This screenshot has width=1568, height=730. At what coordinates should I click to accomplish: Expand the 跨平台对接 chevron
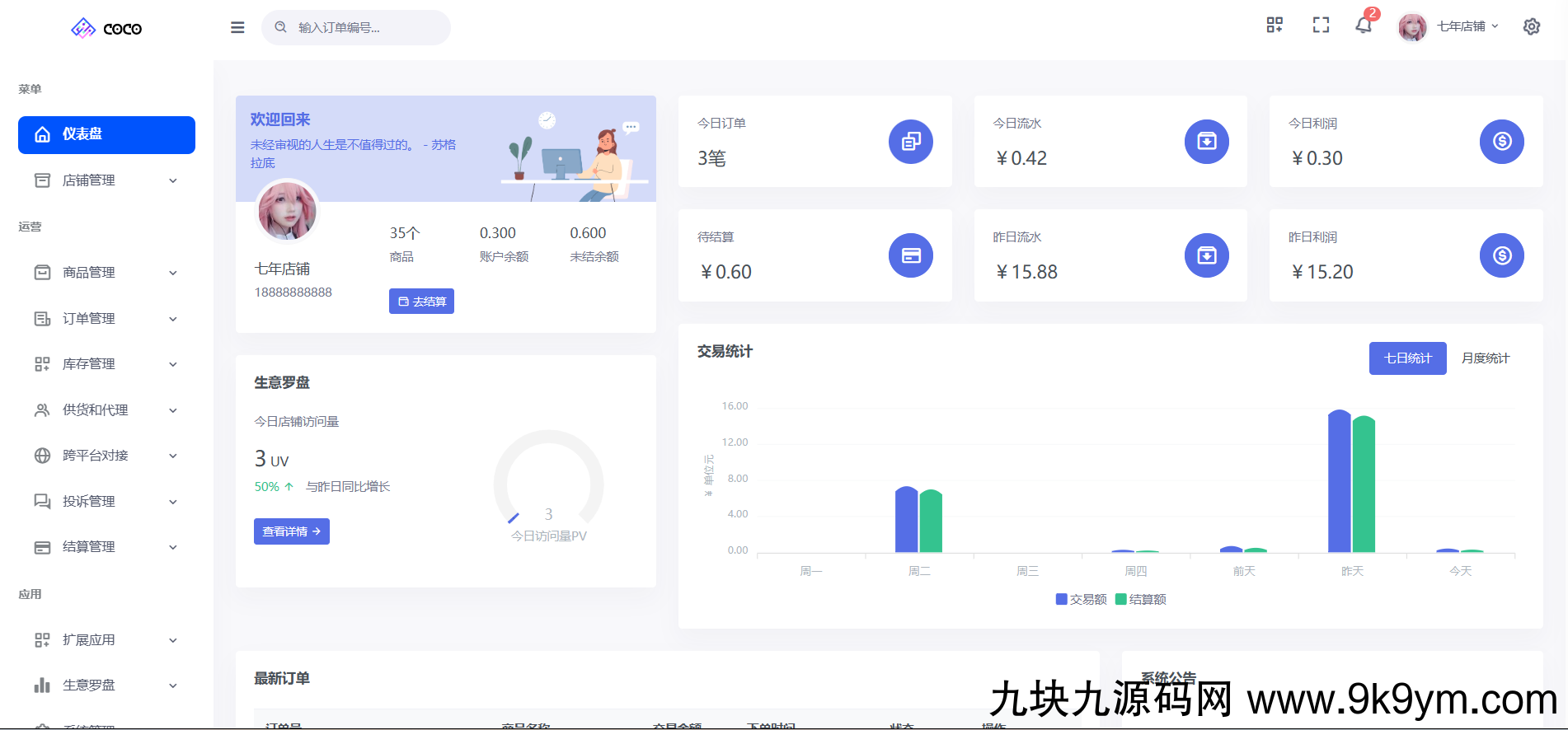173,456
